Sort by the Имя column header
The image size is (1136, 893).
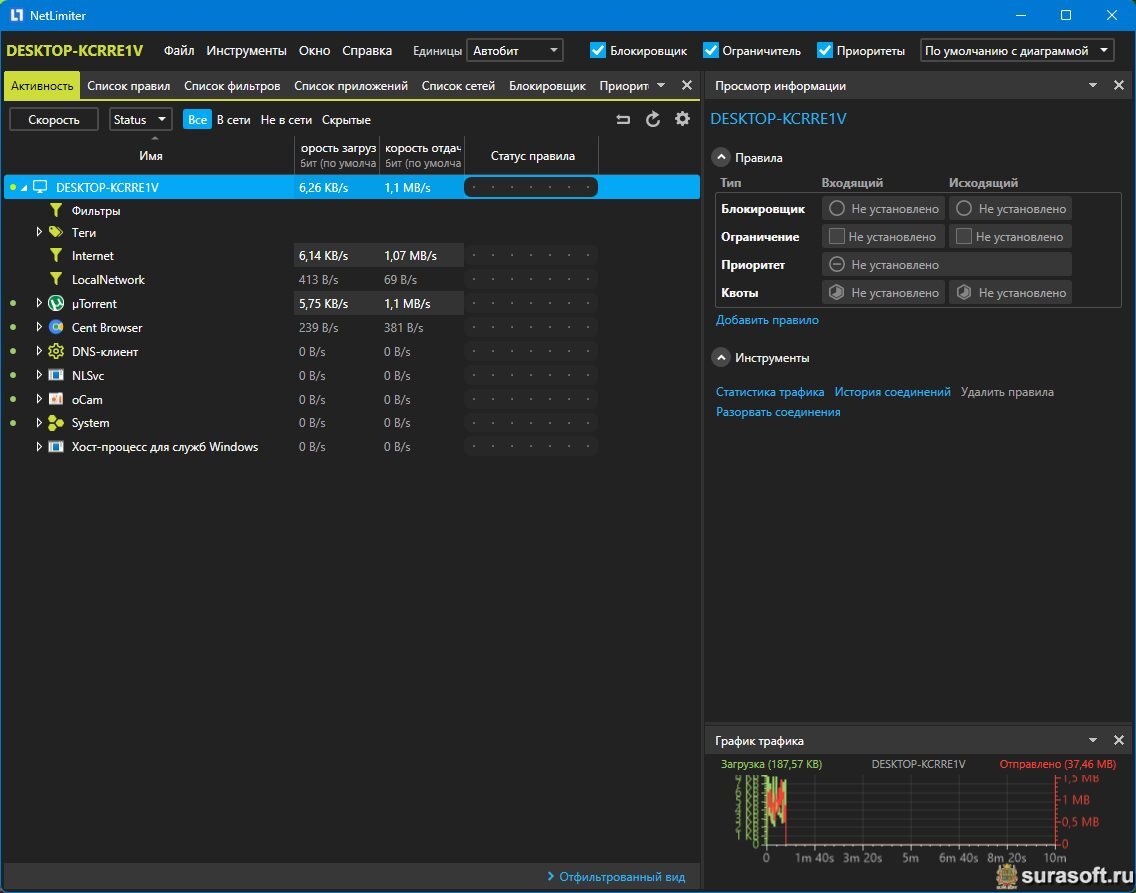click(151, 156)
